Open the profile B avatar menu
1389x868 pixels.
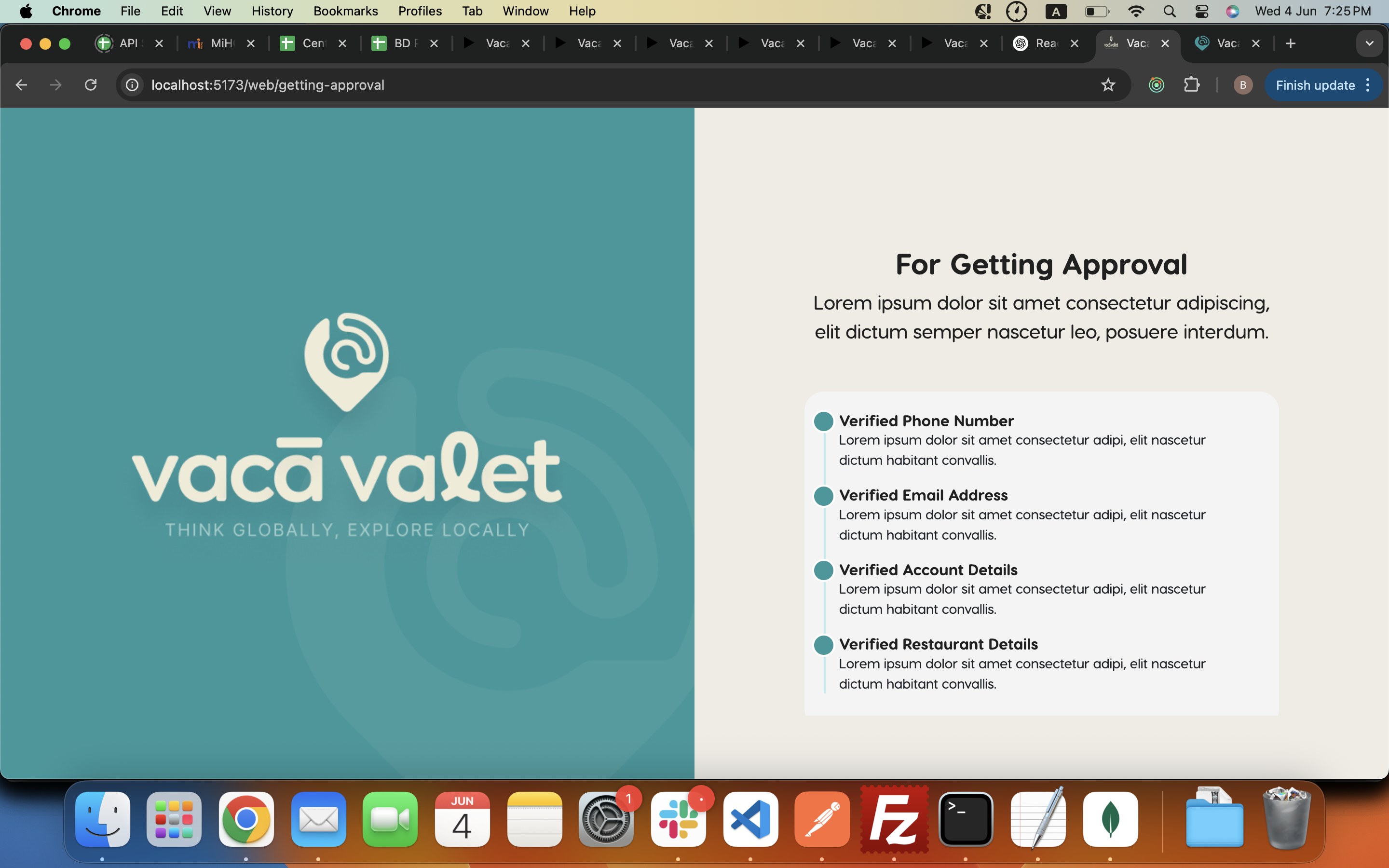[1243, 85]
